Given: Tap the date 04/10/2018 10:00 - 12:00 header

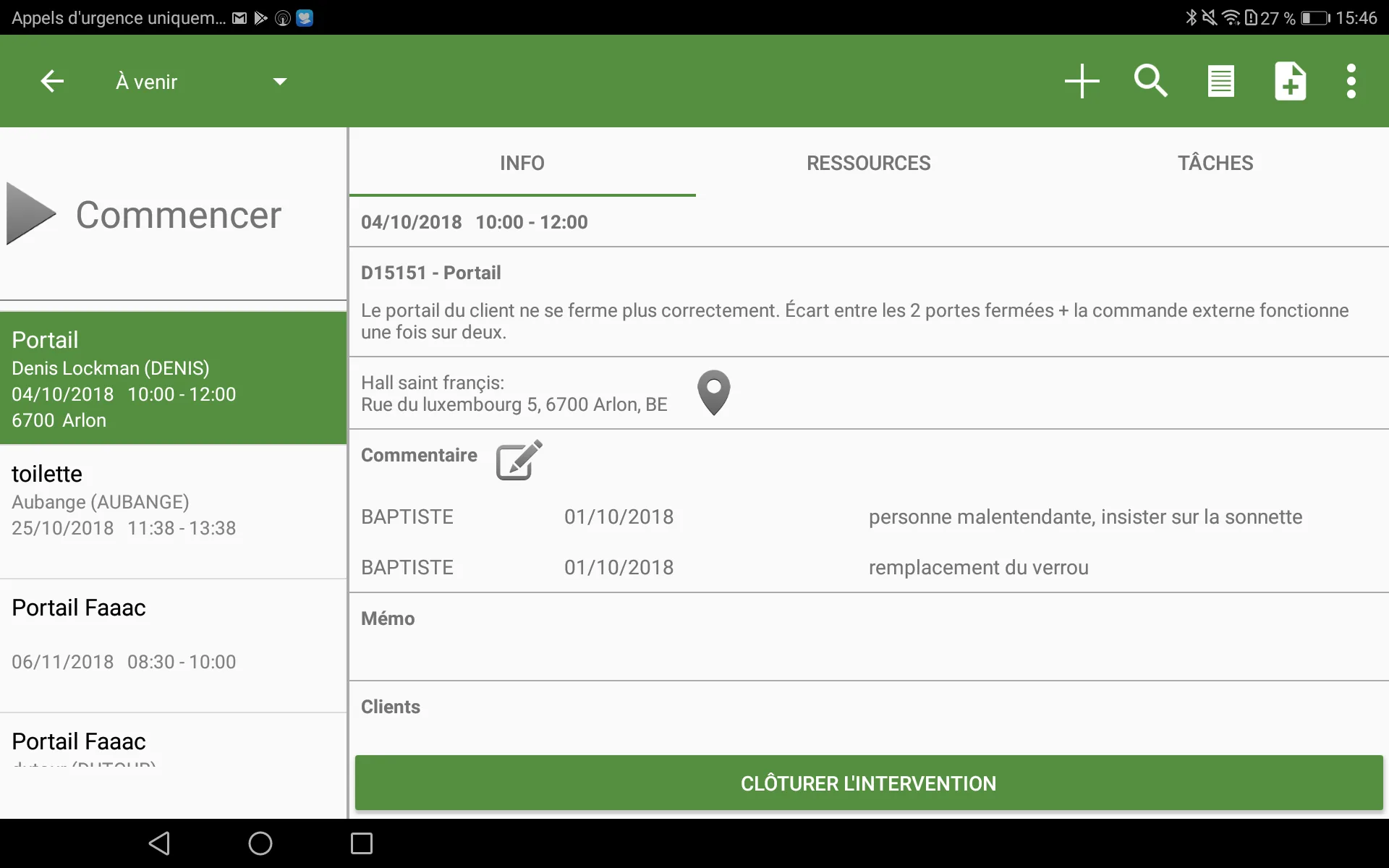Looking at the screenshot, I should coord(475,222).
